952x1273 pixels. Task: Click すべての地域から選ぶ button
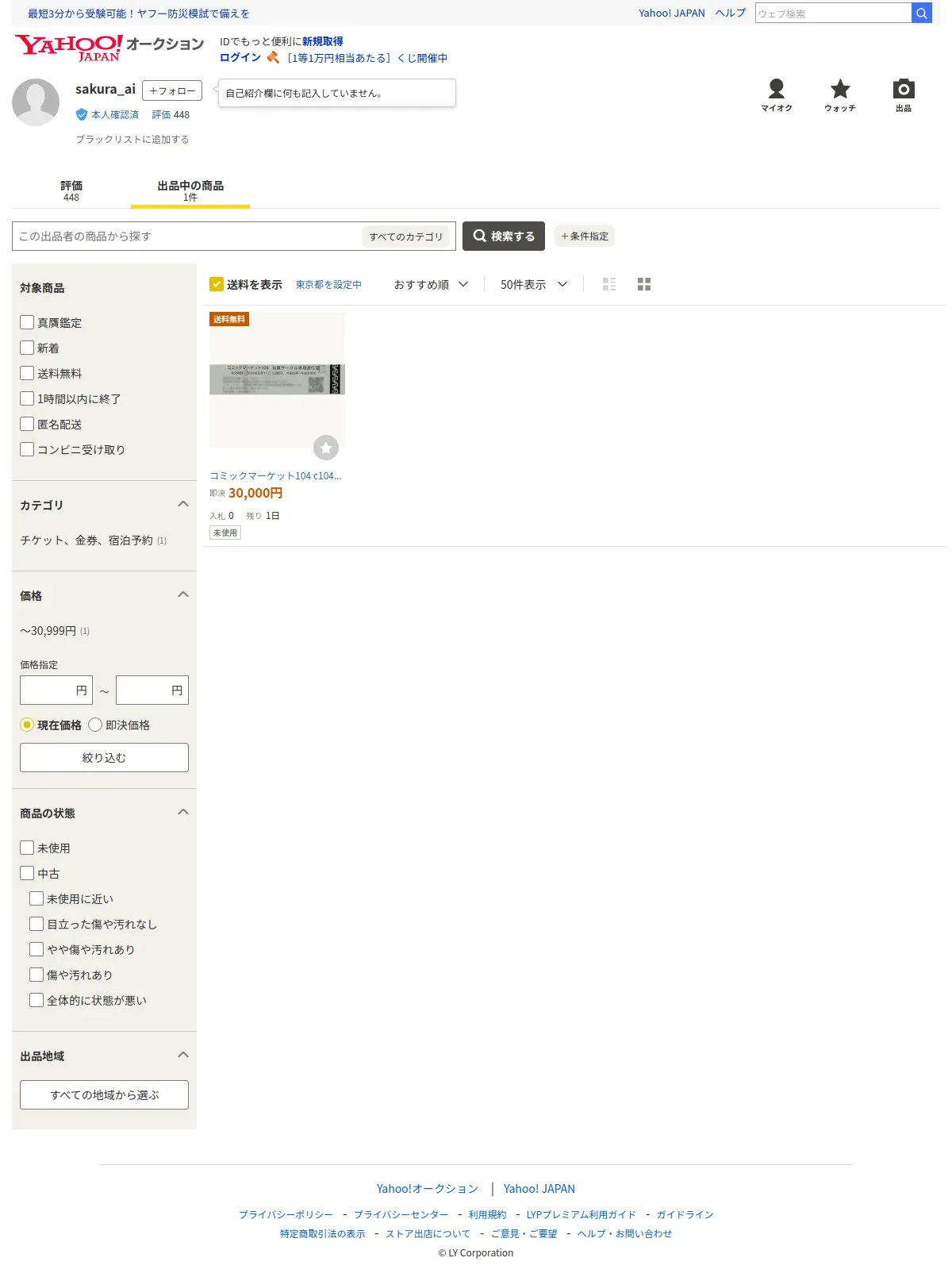(x=104, y=1095)
